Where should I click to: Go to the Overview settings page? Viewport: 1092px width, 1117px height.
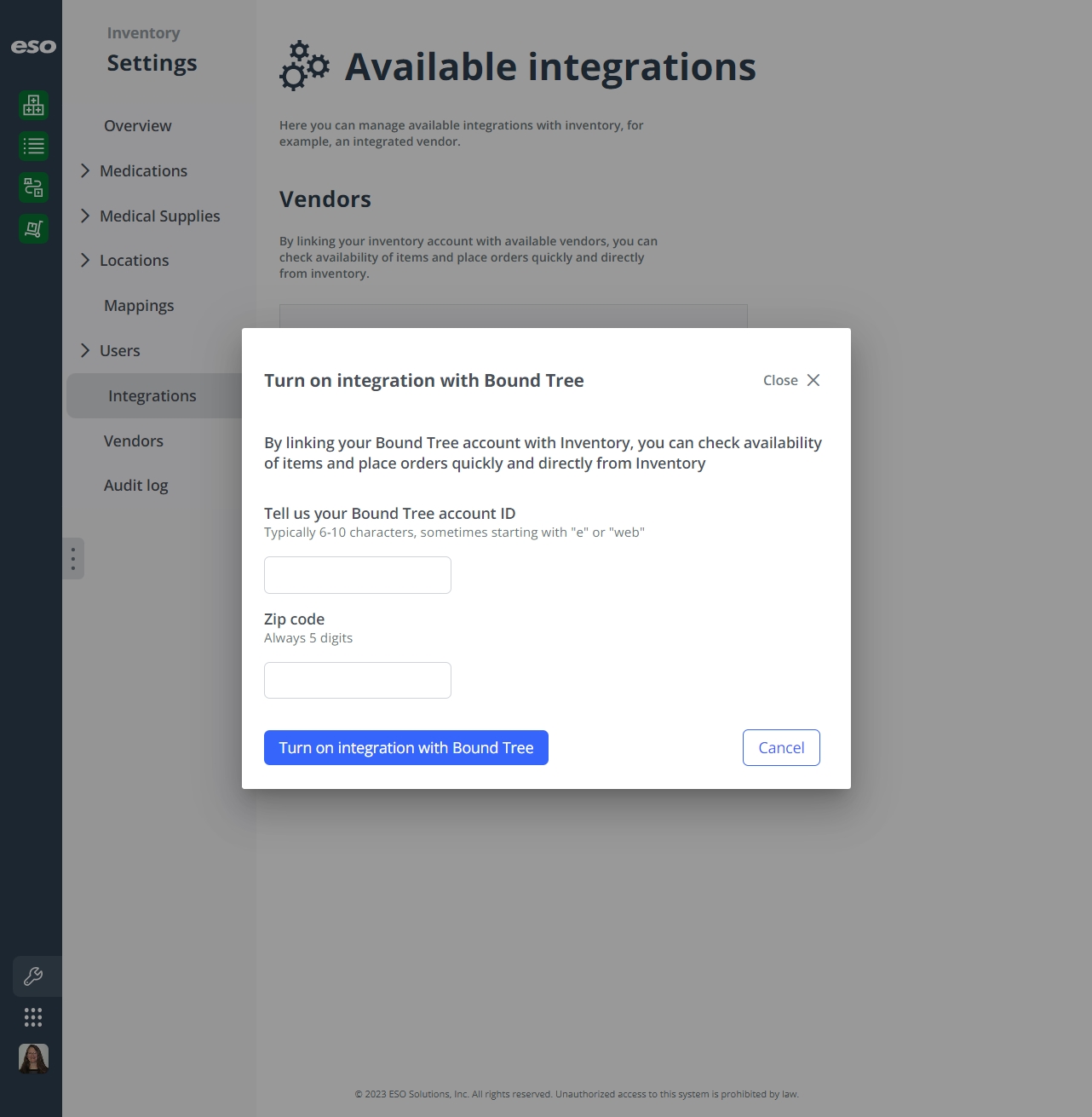[137, 125]
